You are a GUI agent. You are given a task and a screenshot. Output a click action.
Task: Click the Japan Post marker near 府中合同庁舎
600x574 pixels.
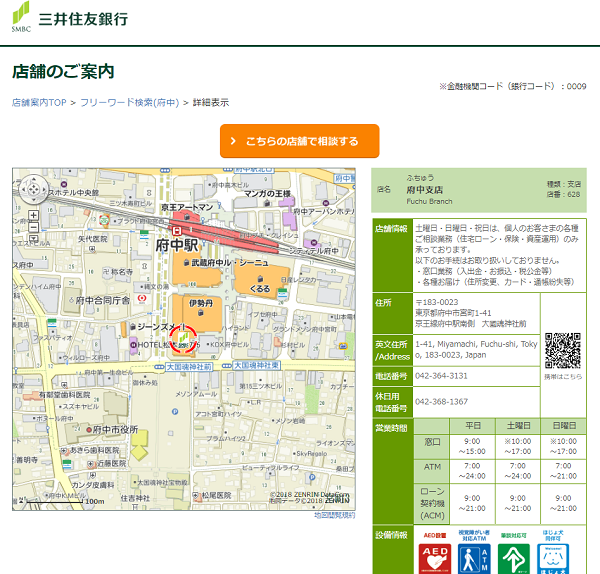pos(142,298)
